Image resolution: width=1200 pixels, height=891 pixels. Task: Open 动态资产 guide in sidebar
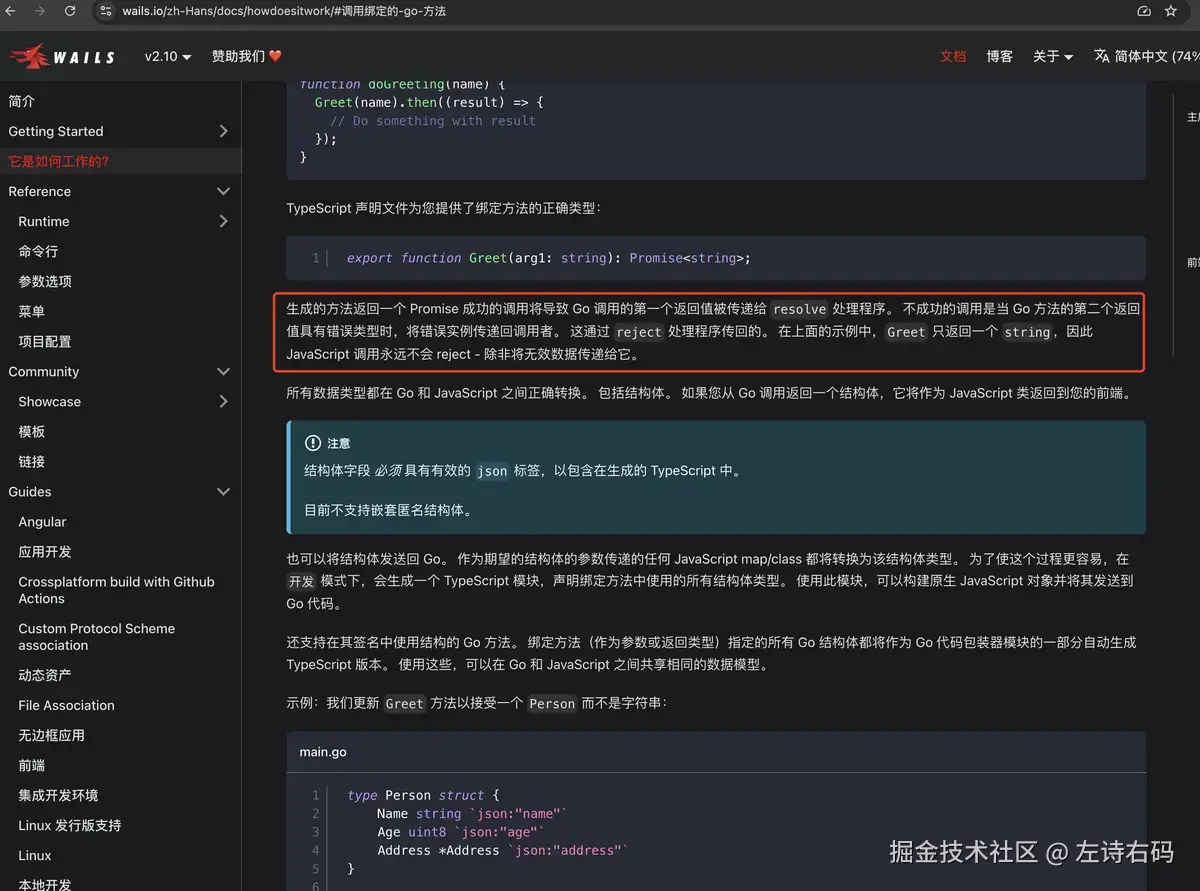(45, 675)
